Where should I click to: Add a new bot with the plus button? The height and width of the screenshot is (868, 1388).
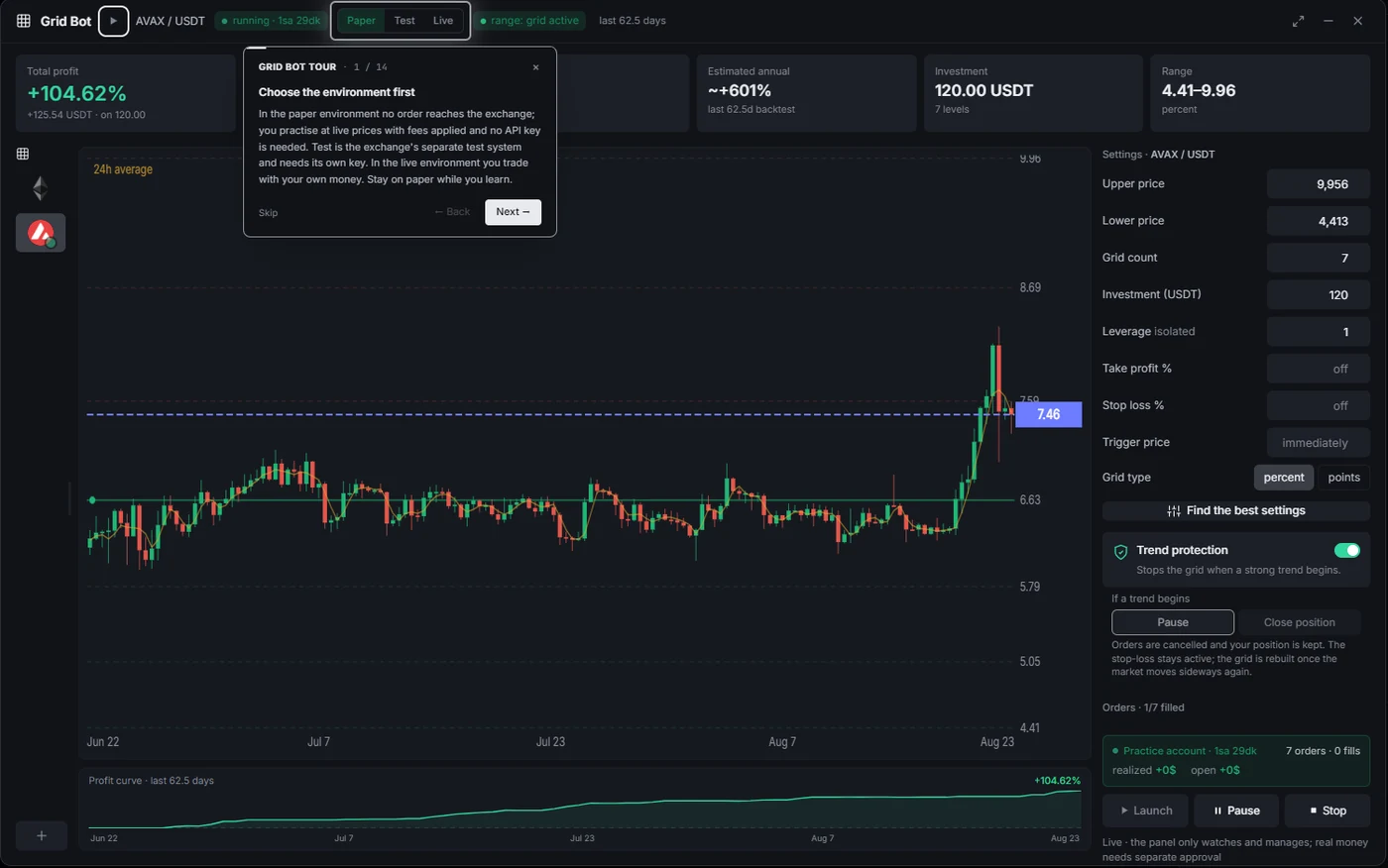tap(42, 835)
